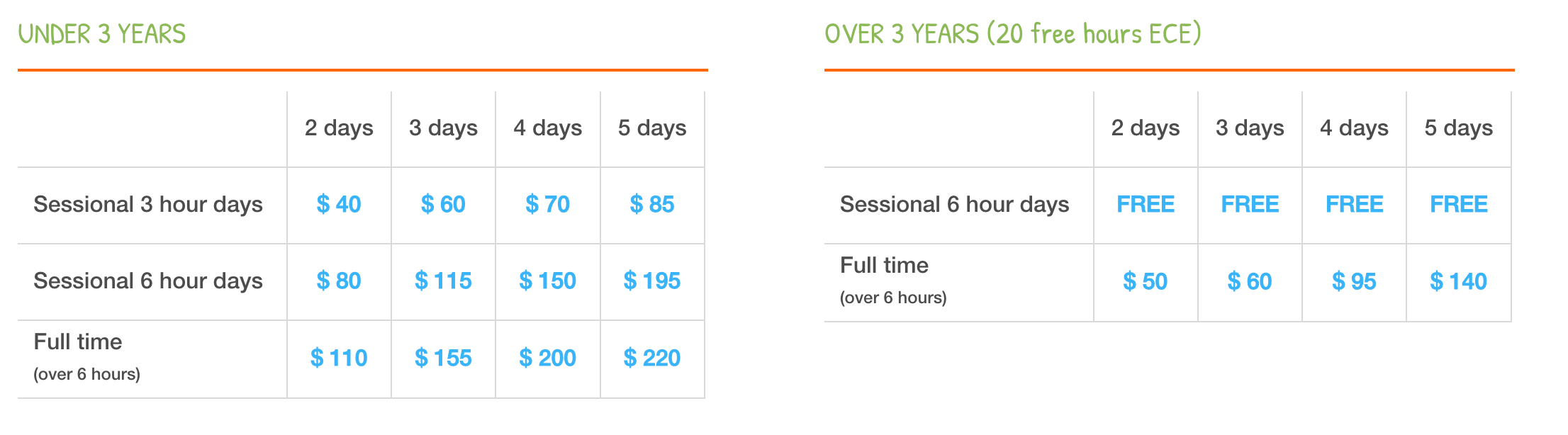The image size is (1568, 435).
Task: Click the $ 200 price under 4 days
Action: (x=548, y=358)
